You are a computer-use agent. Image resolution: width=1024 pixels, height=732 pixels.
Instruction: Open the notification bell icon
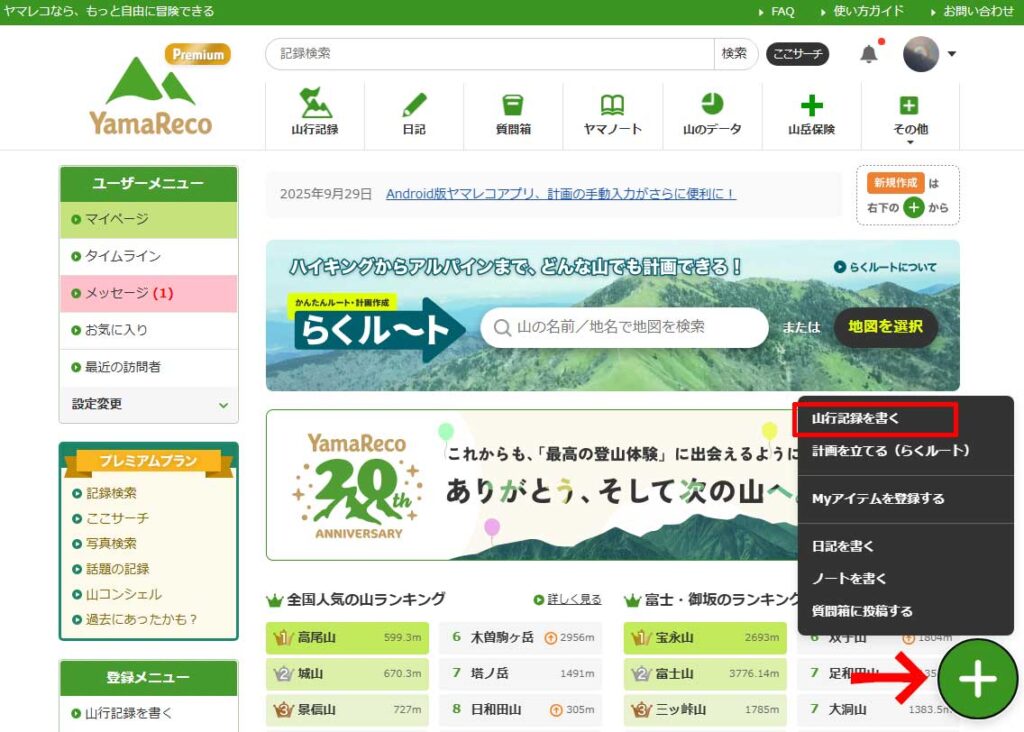point(869,54)
